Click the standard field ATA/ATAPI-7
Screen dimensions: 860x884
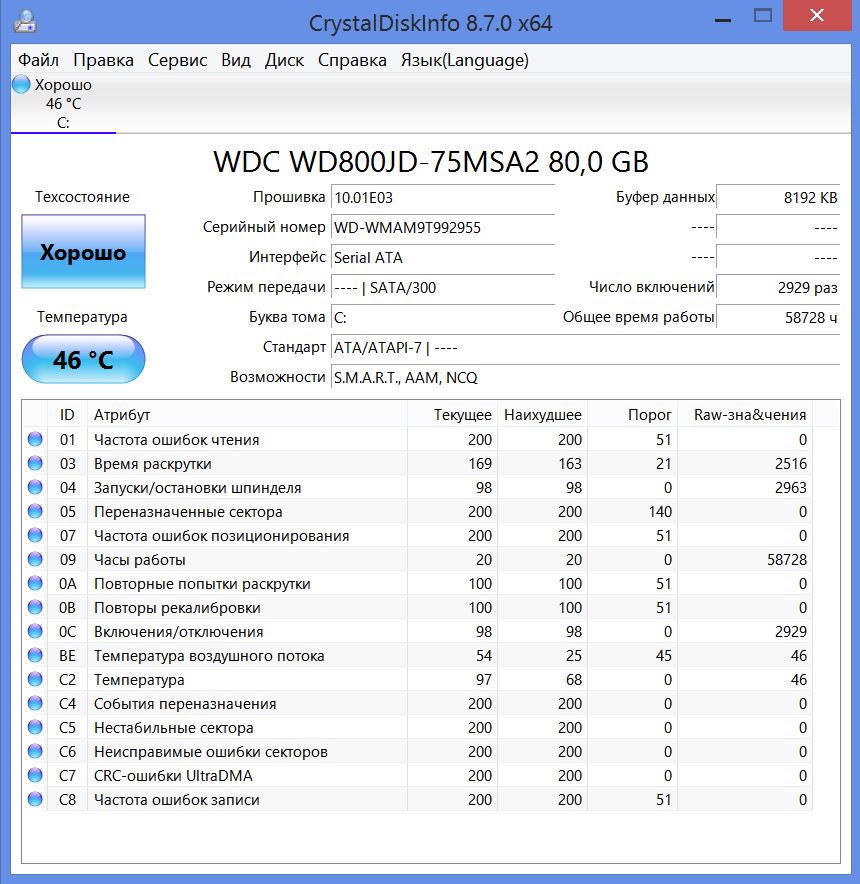coord(585,347)
